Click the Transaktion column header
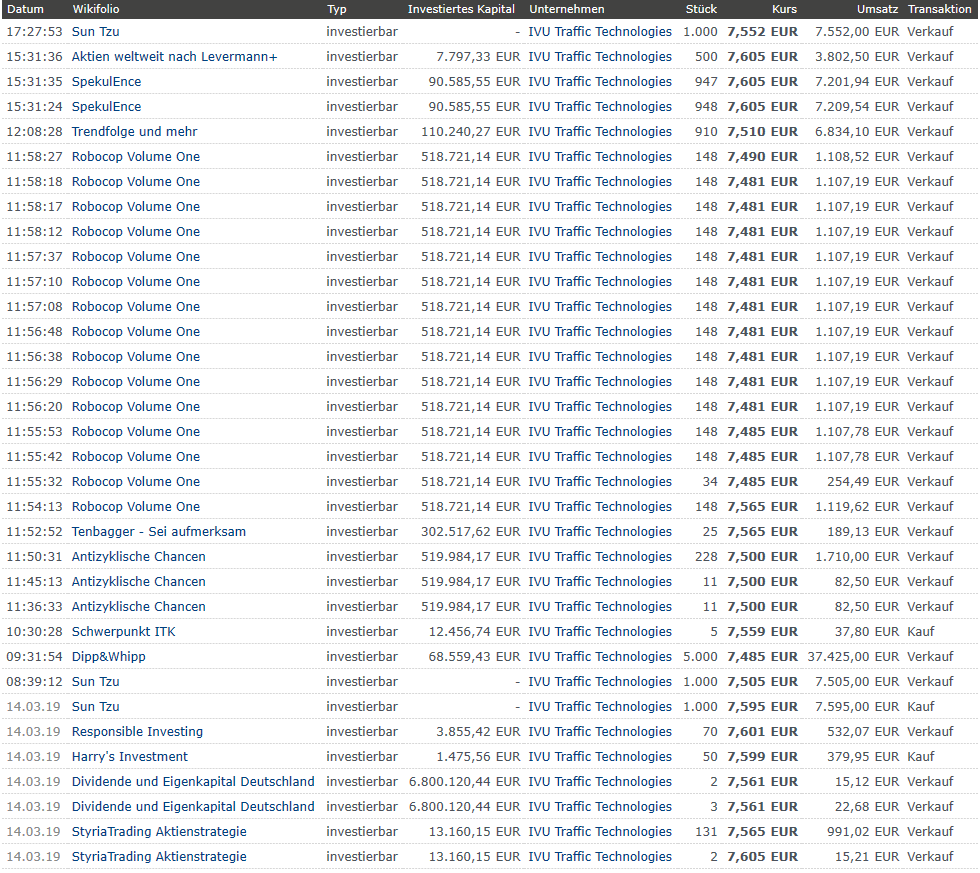The image size is (980, 873). point(939,9)
